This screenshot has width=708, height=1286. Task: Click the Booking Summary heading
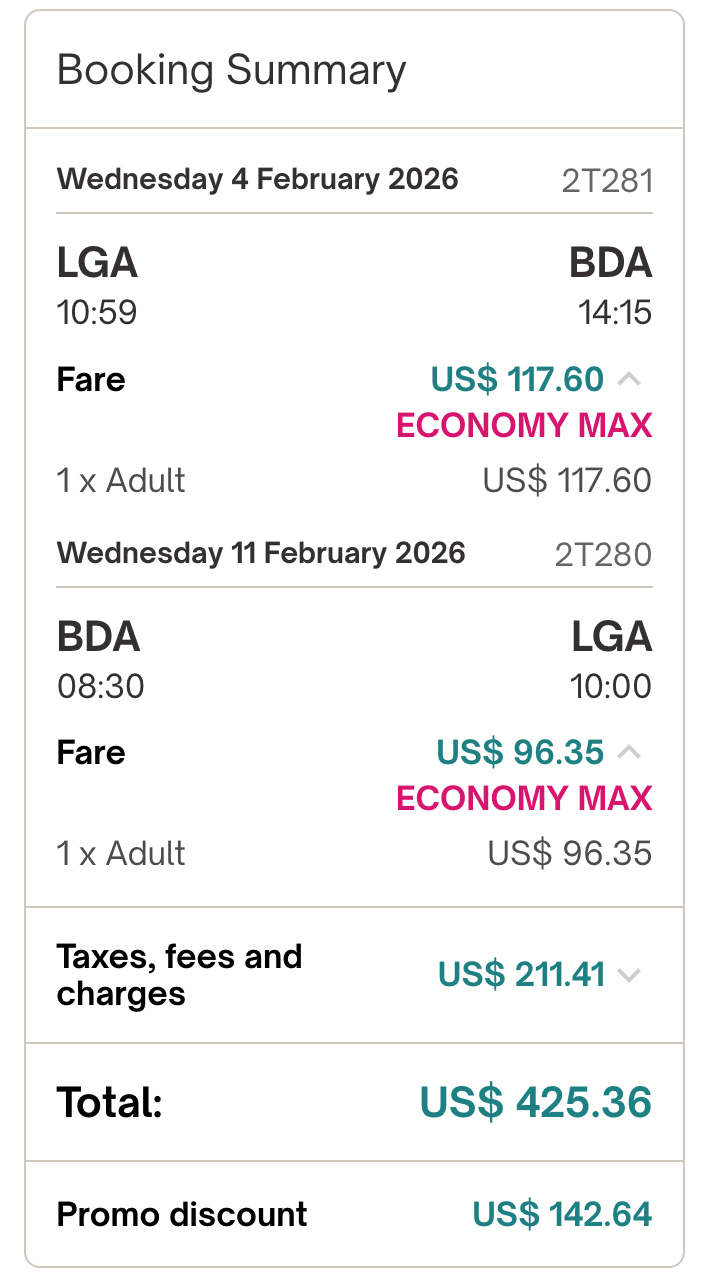click(232, 70)
